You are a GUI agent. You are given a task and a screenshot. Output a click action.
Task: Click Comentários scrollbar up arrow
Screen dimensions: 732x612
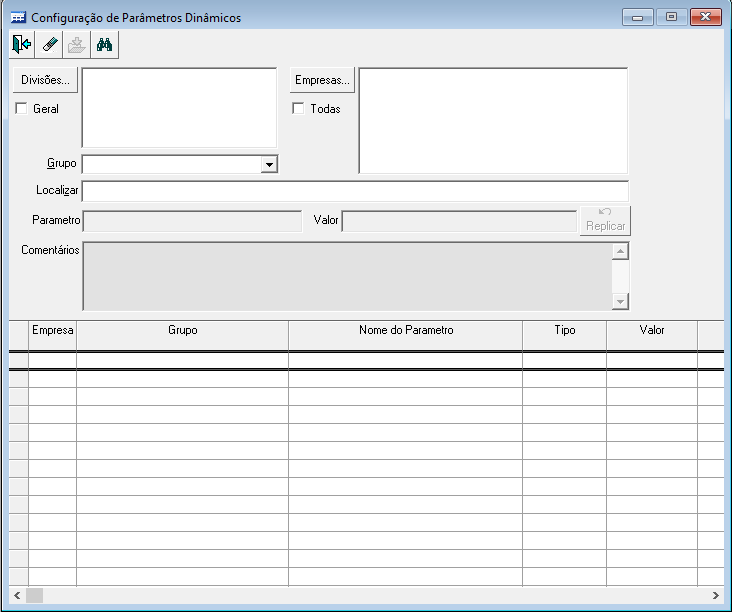[620, 252]
